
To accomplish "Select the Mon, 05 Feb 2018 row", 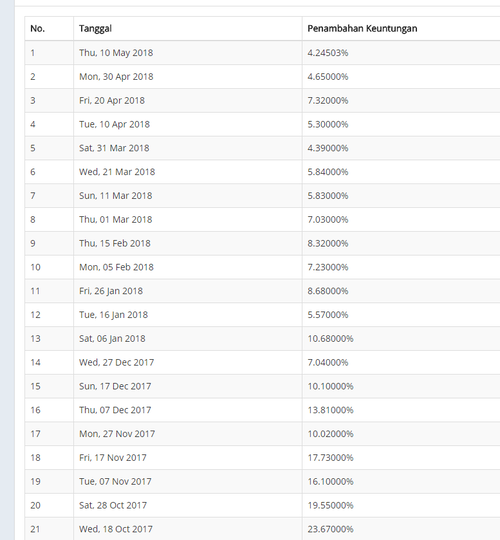I will pos(262,267).
